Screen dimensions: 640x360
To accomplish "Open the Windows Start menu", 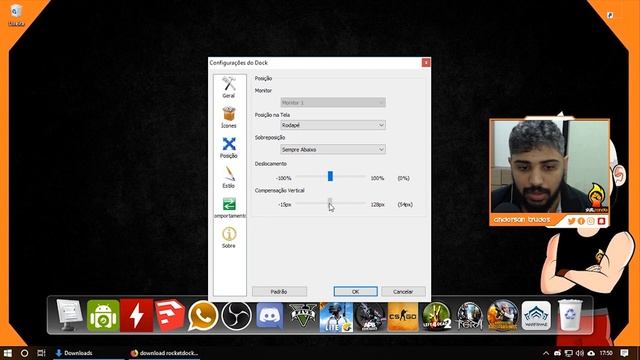I will (7, 353).
